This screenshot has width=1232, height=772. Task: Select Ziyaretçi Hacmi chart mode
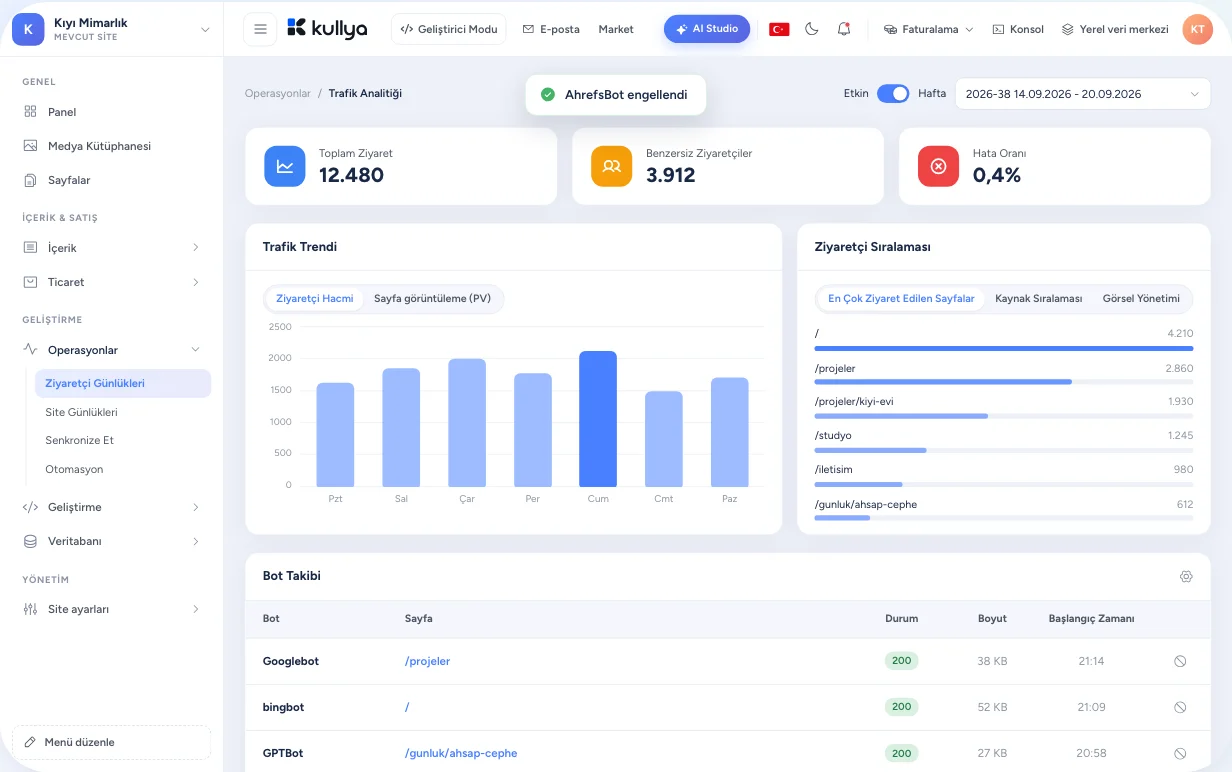pos(315,298)
